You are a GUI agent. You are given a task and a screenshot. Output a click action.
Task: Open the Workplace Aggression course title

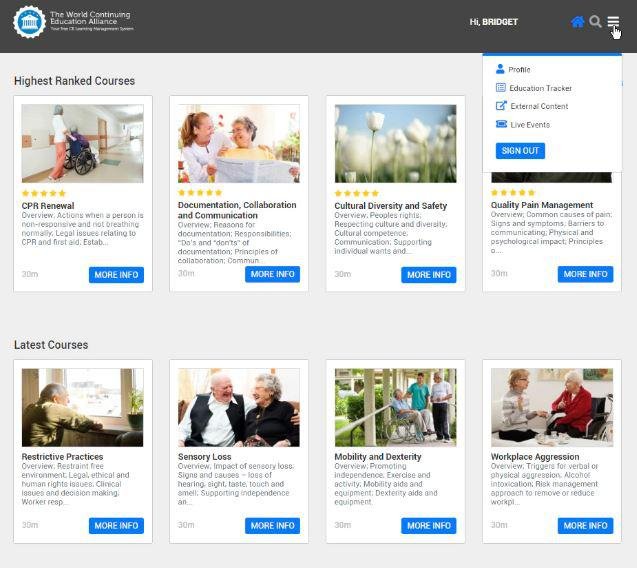[535, 457]
